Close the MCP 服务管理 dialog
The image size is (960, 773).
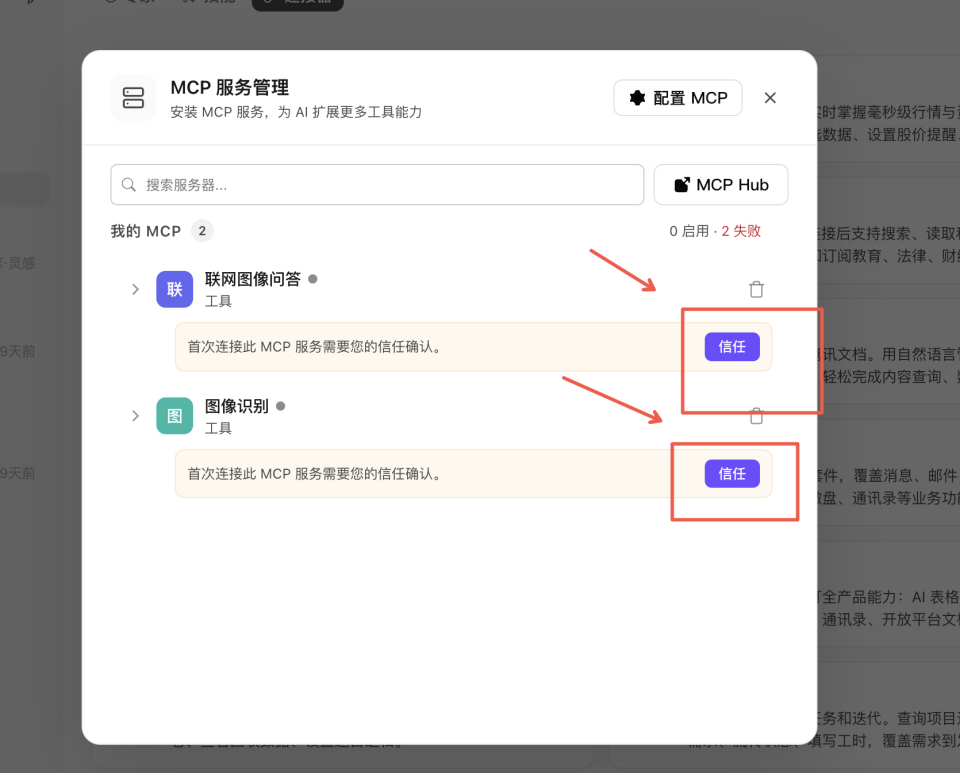pyautogui.click(x=770, y=98)
